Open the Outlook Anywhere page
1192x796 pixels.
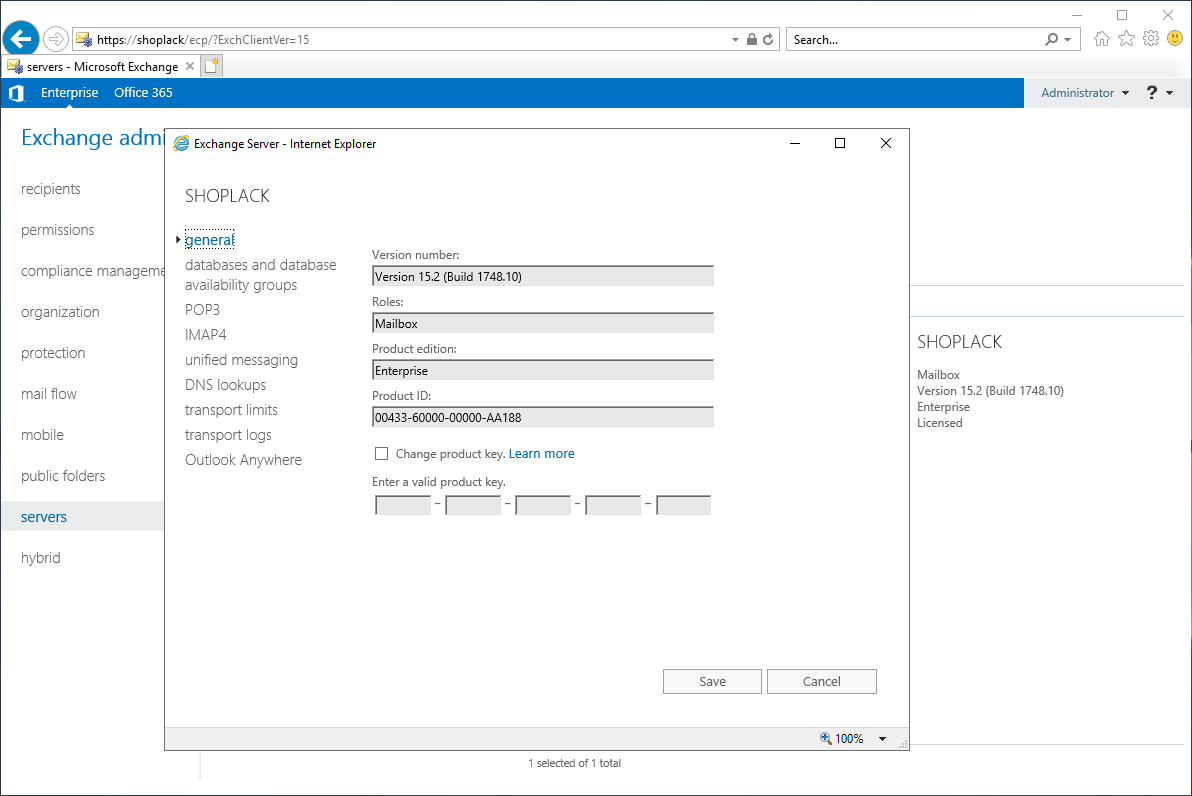point(243,460)
